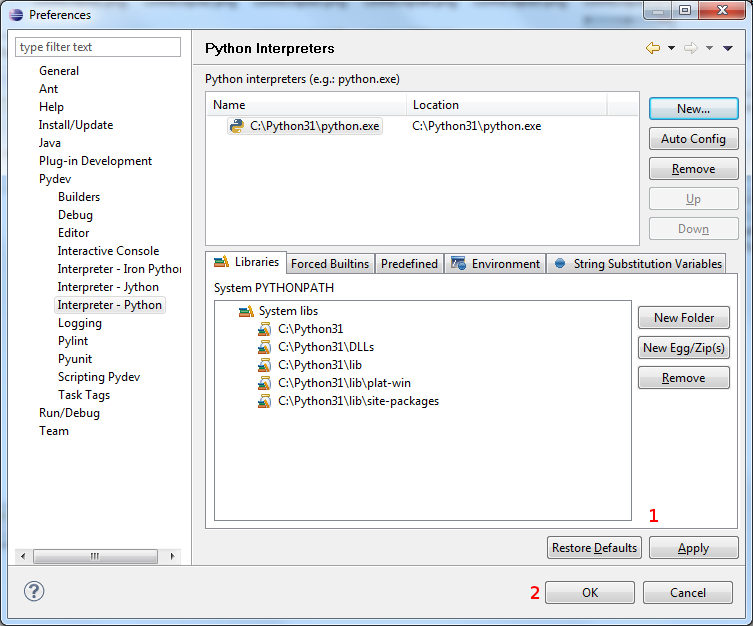Click the tree scrollbar right arrow
The image size is (753, 626).
(172, 556)
